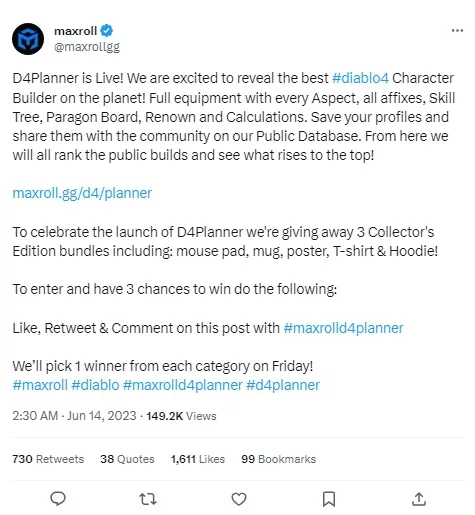Click the #d4planner hashtag at the end
Screen dimensions: 475x515
point(283,385)
